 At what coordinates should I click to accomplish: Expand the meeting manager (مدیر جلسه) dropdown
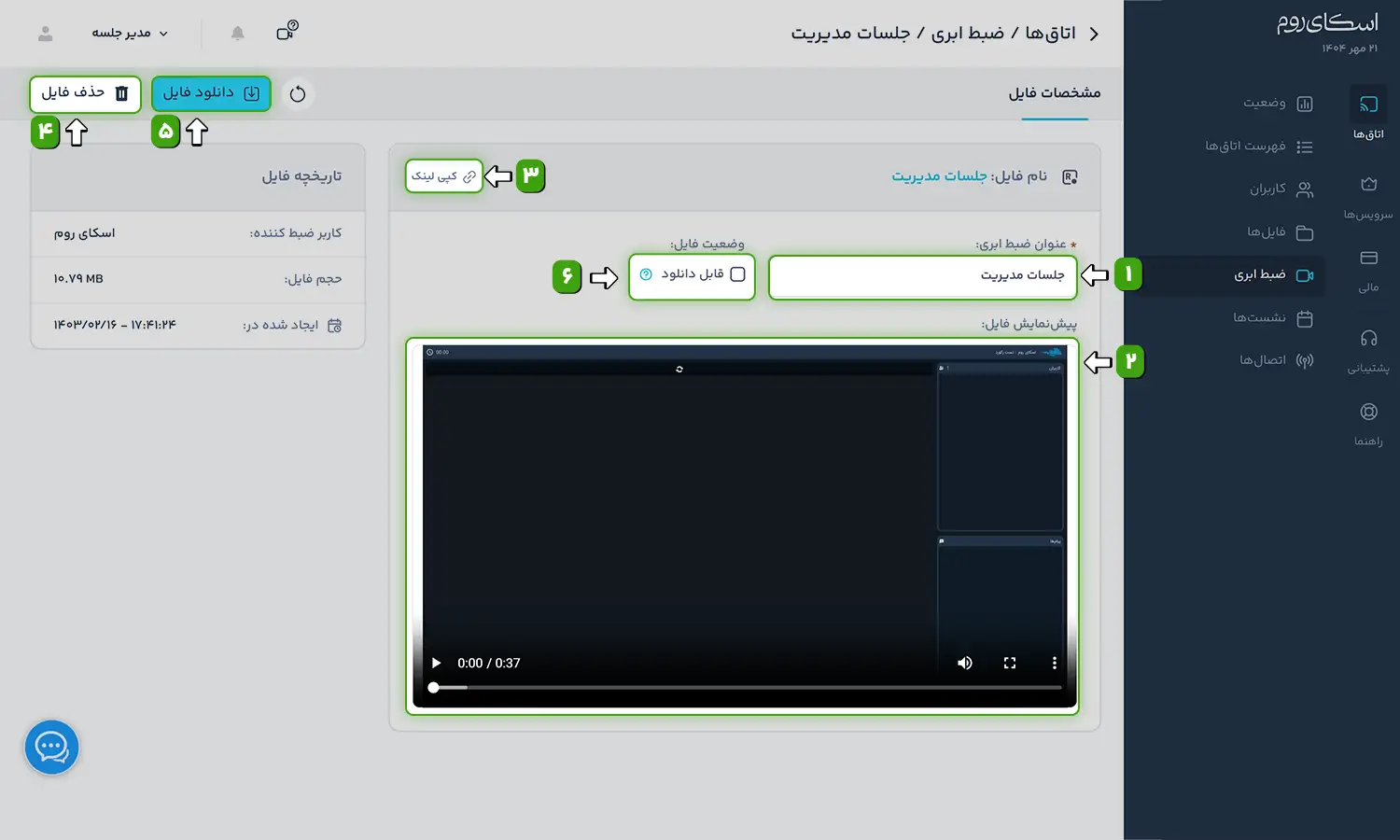click(x=130, y=34)
